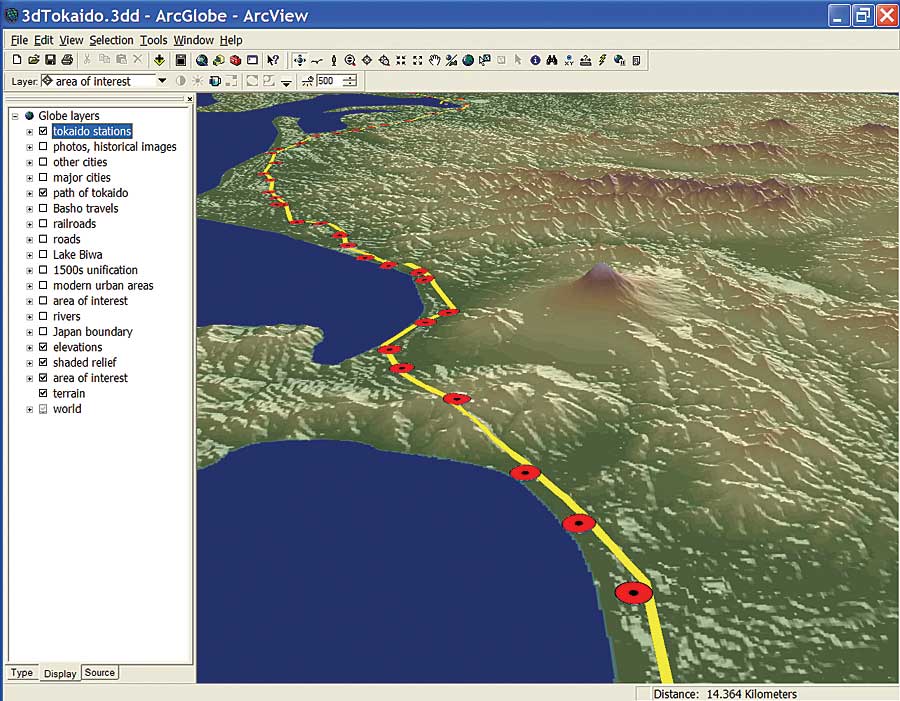Image resolution: width=900 pixels, height=701 pixels.
Task: Open the Tools menu
Action: point(154,40)
